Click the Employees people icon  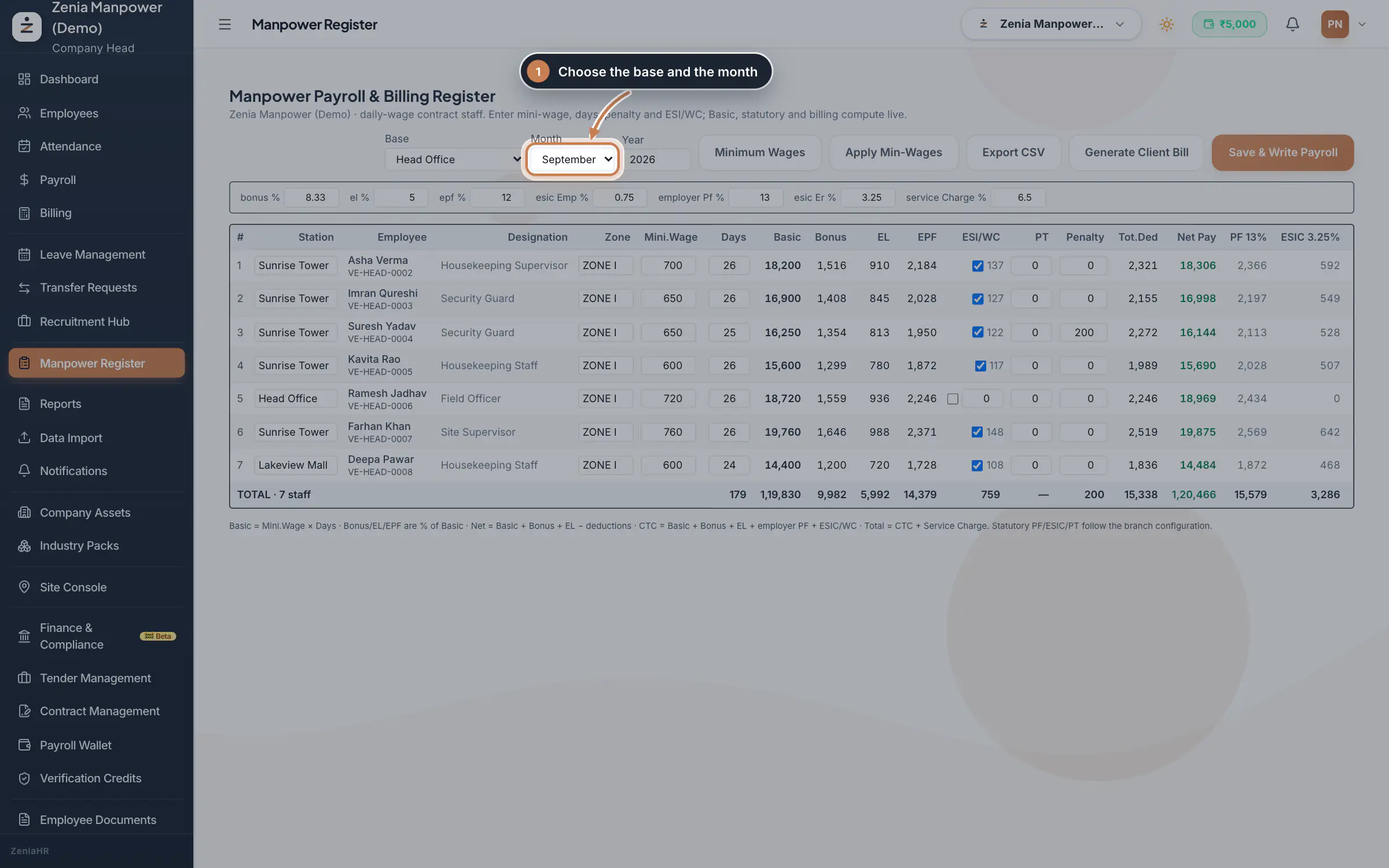[24, 113]
